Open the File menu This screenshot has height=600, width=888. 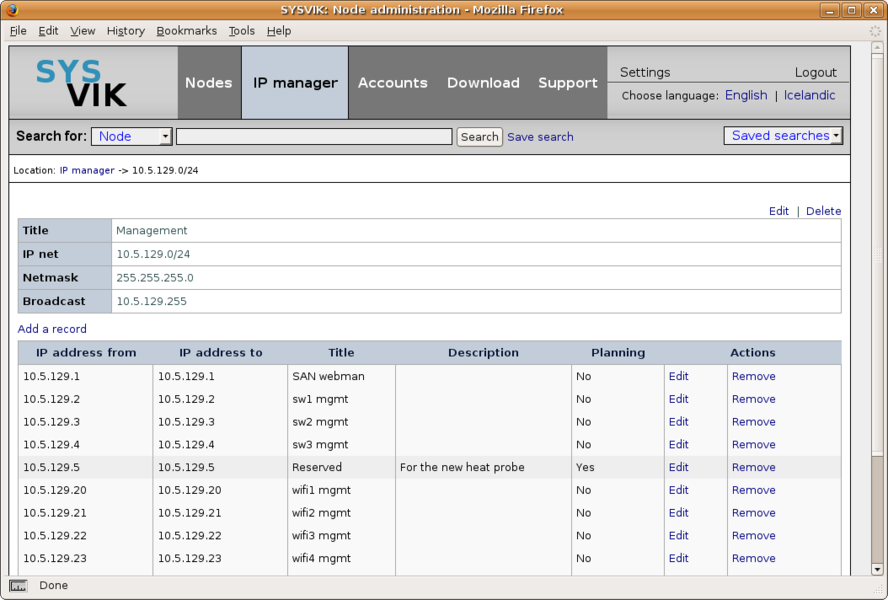pyautogui.click(x=18, y=31)
